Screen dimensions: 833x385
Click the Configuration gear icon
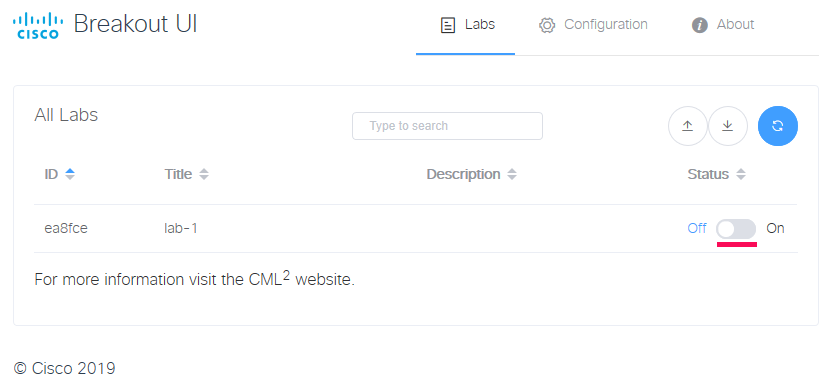[x=547, y=25]
